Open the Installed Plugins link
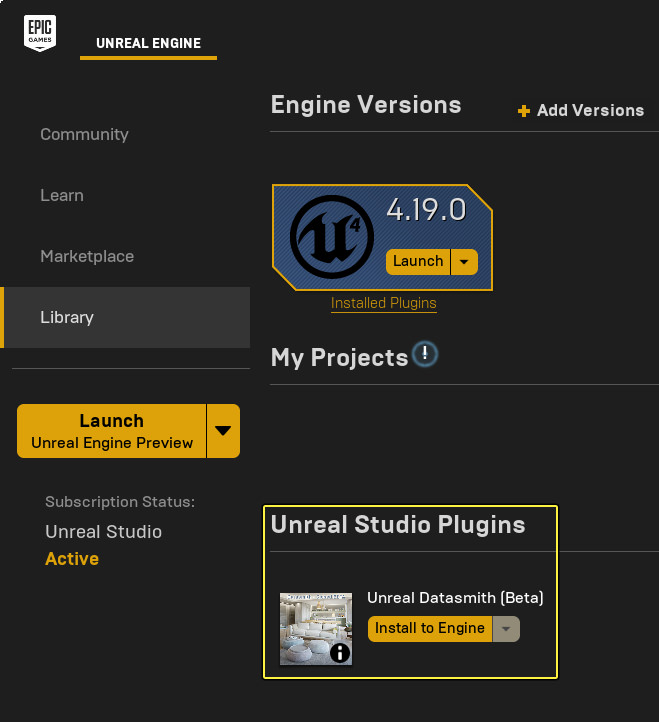659x722 pixels. (384, 303)
